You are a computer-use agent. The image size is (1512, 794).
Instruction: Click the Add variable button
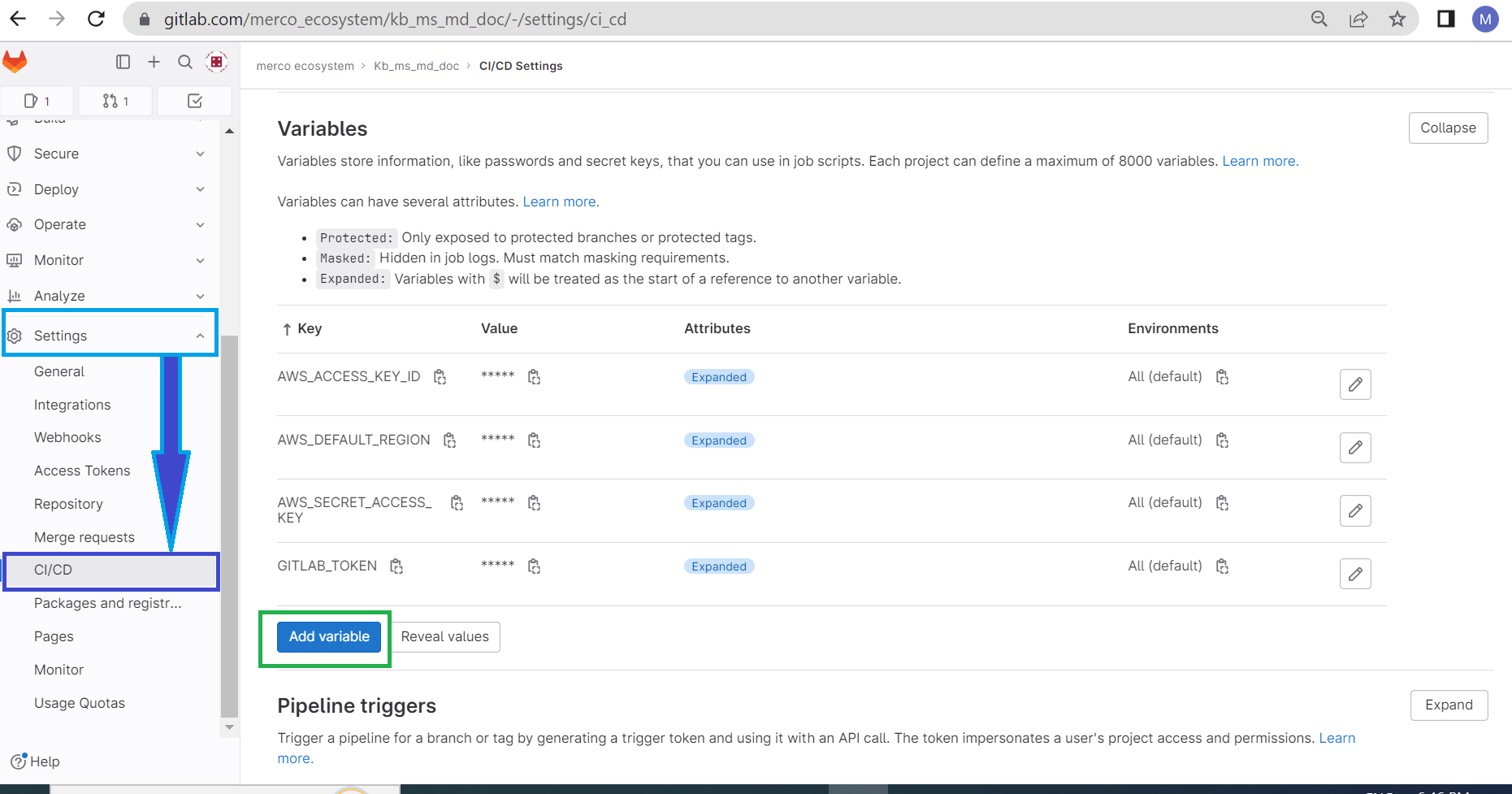point(329,636)
